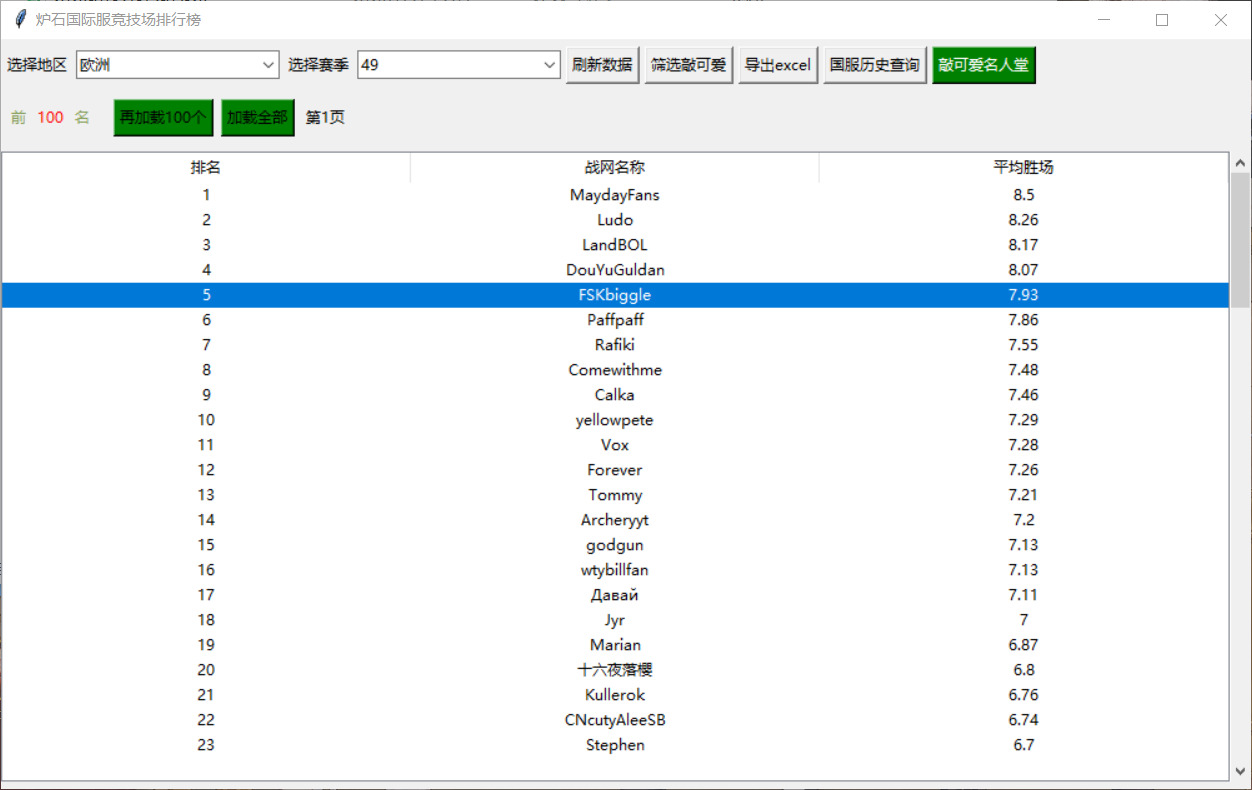The width and height of the screenshot is (1252, 790).
Task: Select the Paffpaff row
Action: click(615, 320)
